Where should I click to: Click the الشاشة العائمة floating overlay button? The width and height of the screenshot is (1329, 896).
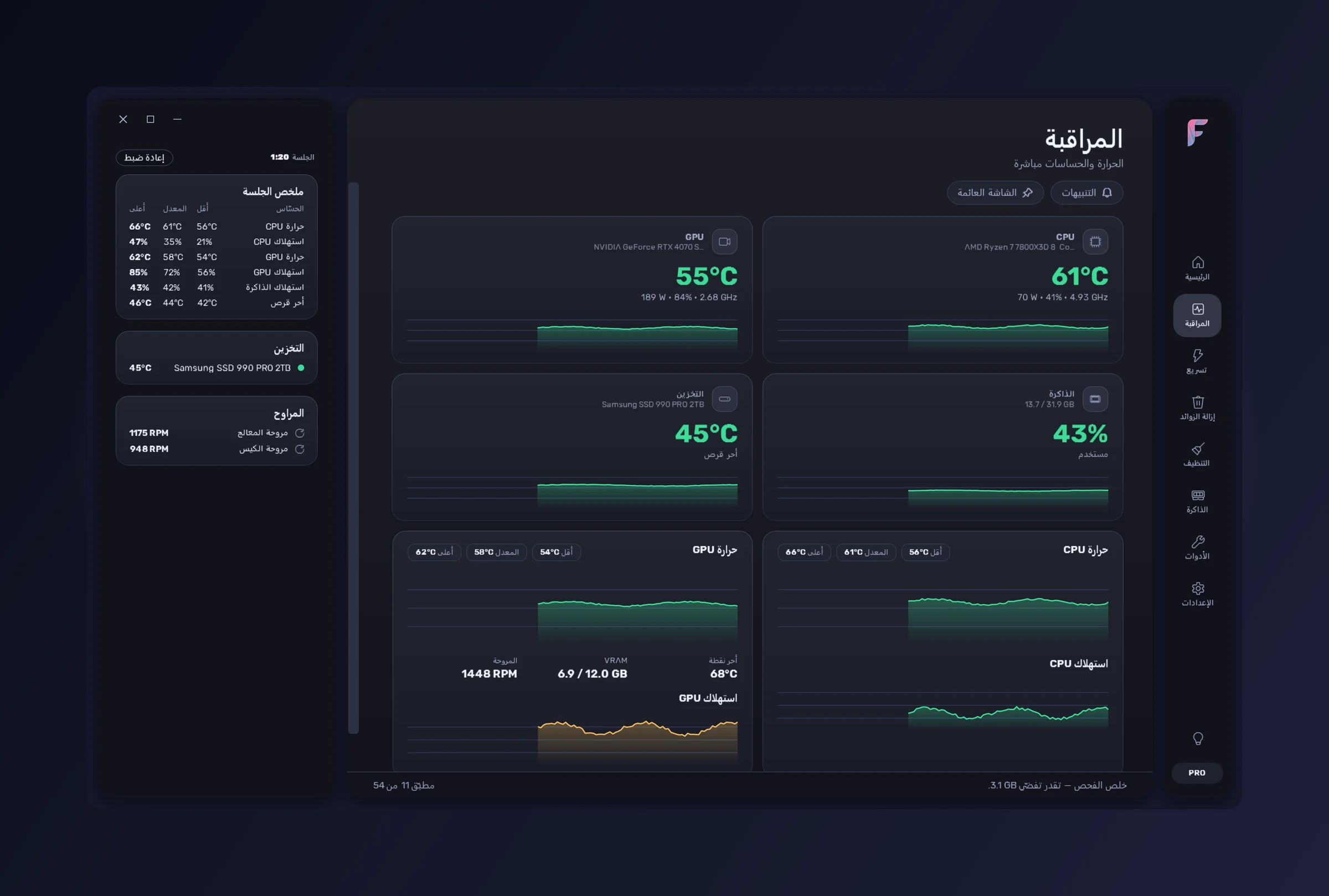click(995, 193)
